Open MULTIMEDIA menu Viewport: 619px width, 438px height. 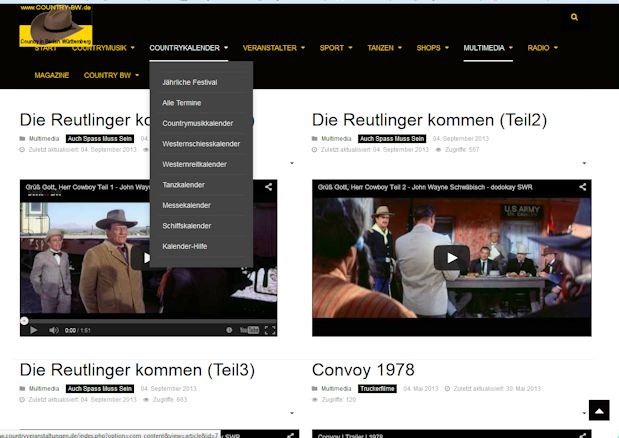[488, 48]
